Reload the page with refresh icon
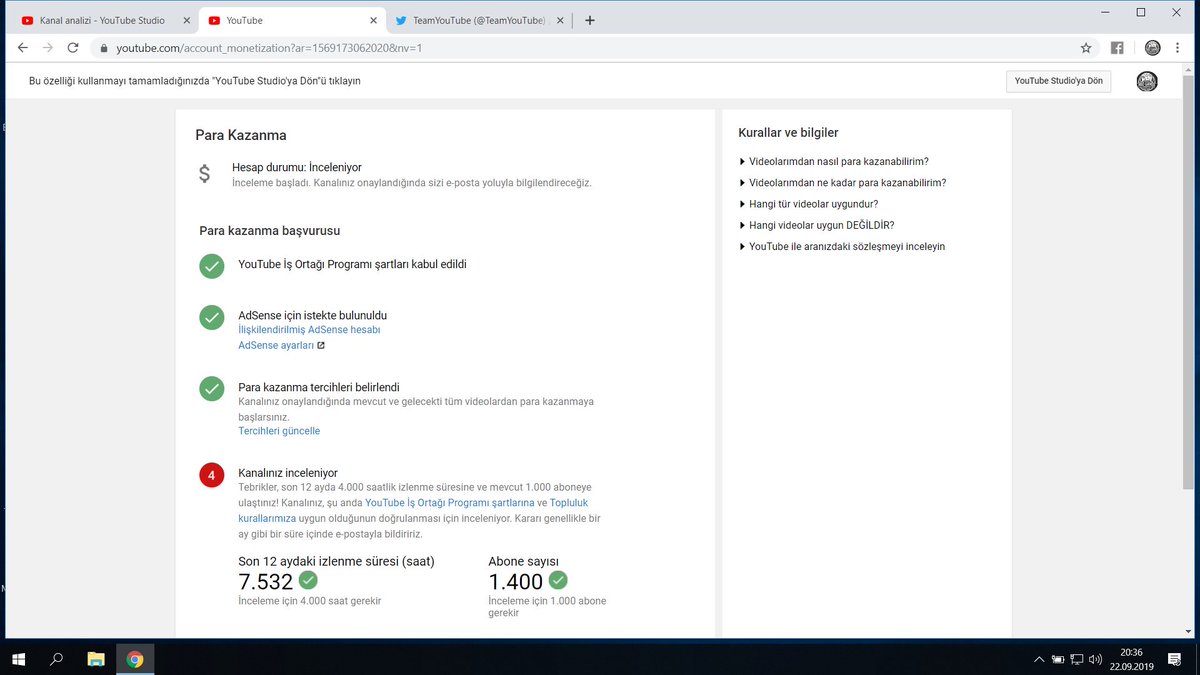 73,47
